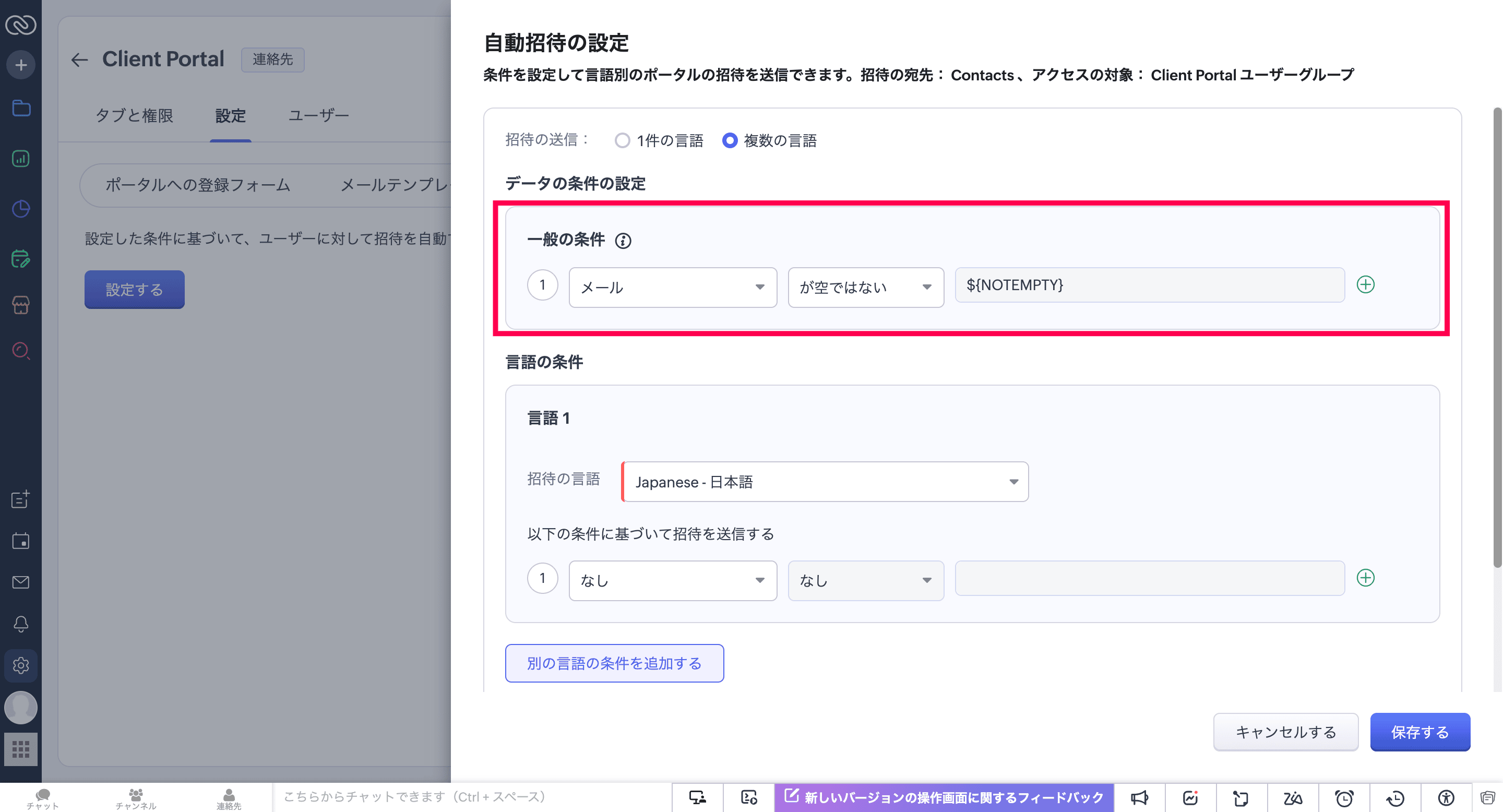The width and height of the screenshot is (1503, 812).
Task: Expand the メール field dropdown
Action: click(x=673, y=287)
